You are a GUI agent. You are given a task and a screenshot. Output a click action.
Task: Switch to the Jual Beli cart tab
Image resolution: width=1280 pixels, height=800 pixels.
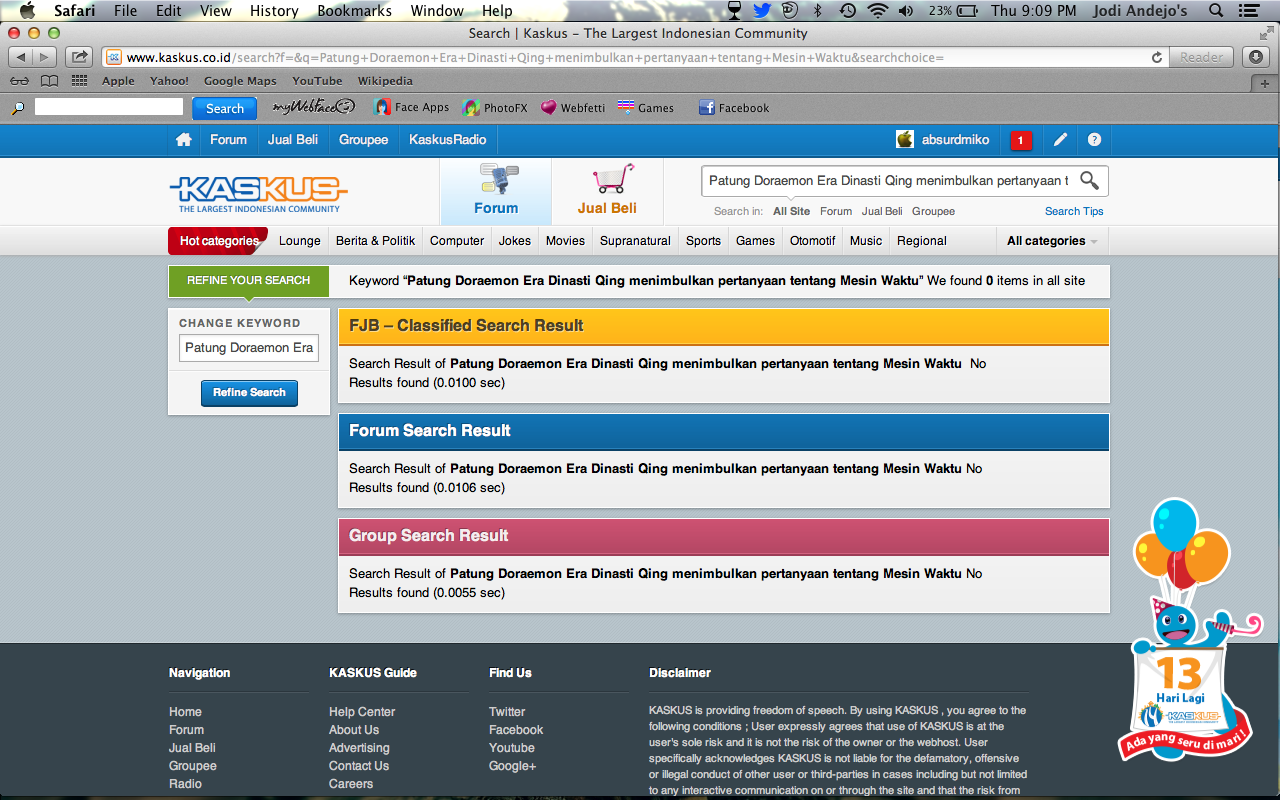tap(607, 191)
